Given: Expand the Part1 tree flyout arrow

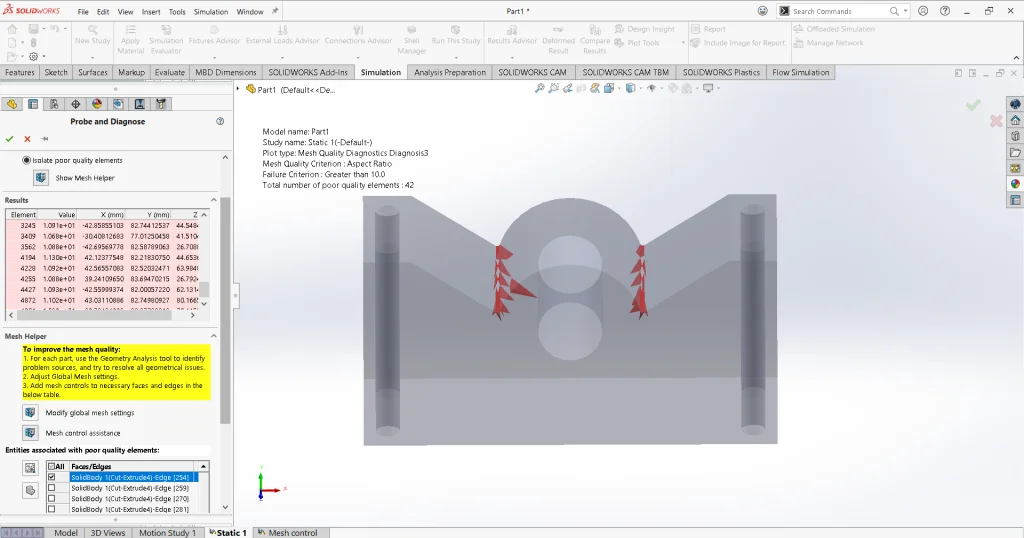Looking at the screenshot, I should point(238,89).
